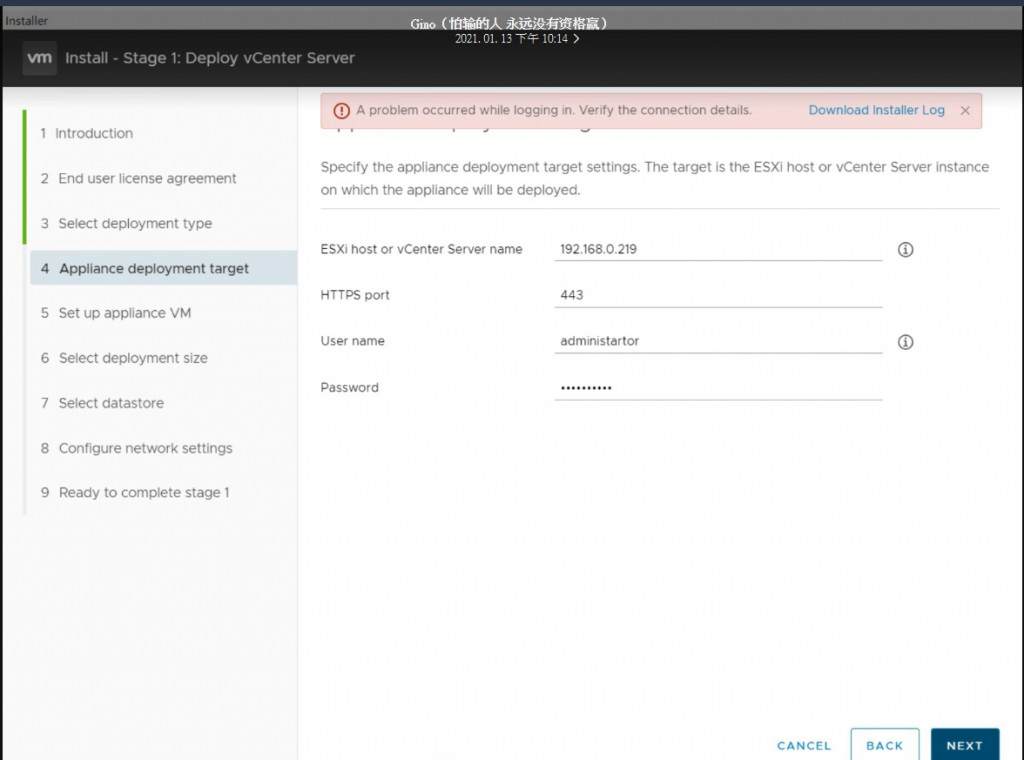Viewport: 1024px width, 760px height.
Task: Focus the User name field
Action: tap(718, 341)
